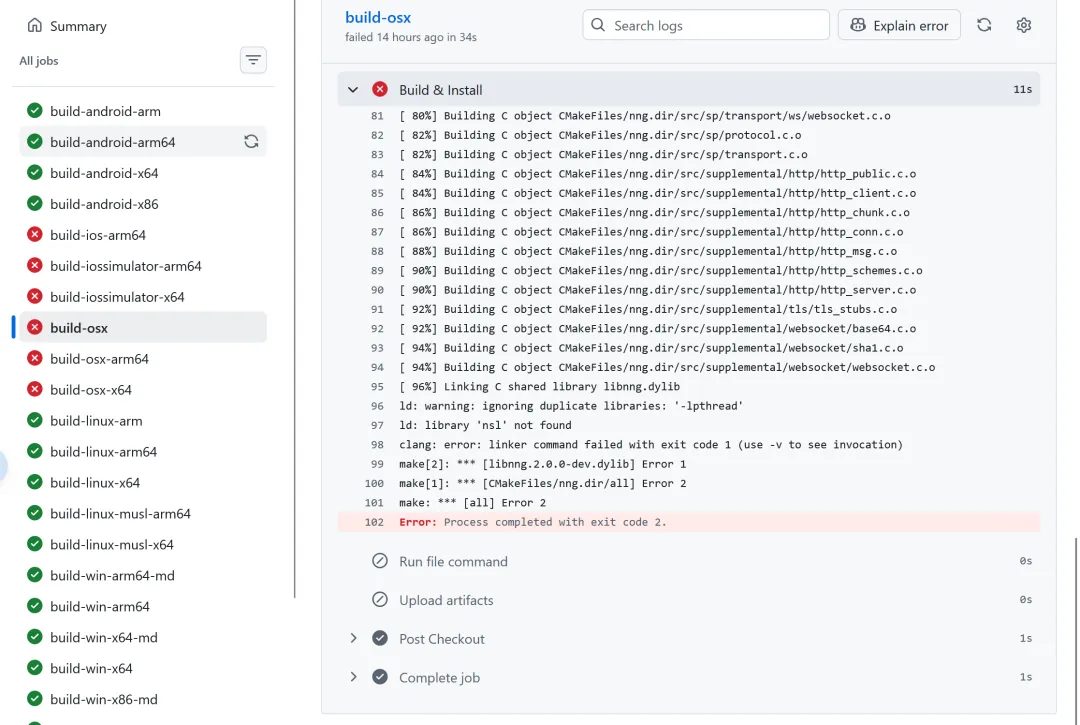Open the Summary page
Image resolution: width=1080 pixels, height=725 pixels.
(x=78, y=26)
